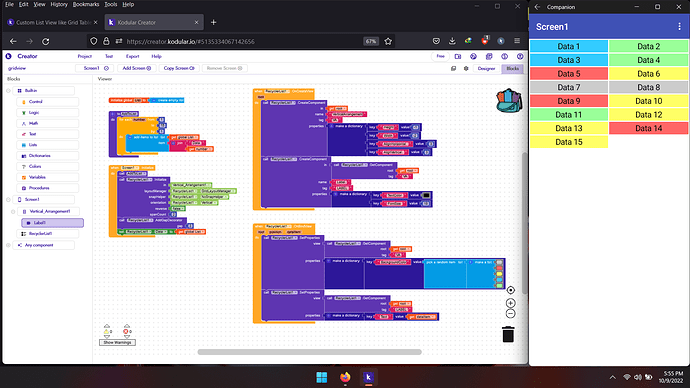Viewport: 690px width, 388px height.
Task: Open the Screen1 screen selector dropdown
Action: (x=93, y=68)
